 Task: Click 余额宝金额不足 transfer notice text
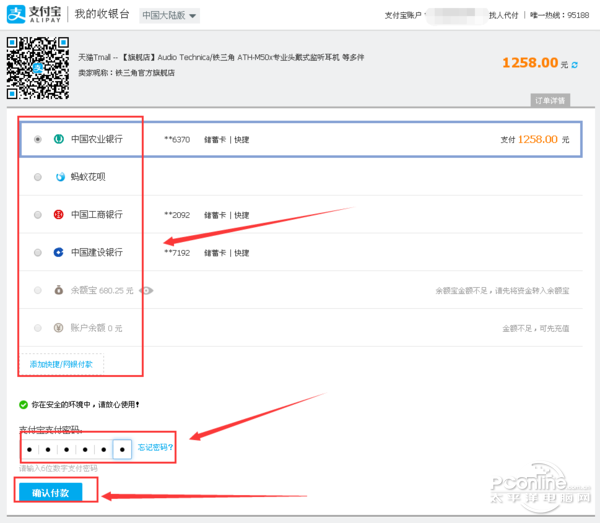click(502, 291)
